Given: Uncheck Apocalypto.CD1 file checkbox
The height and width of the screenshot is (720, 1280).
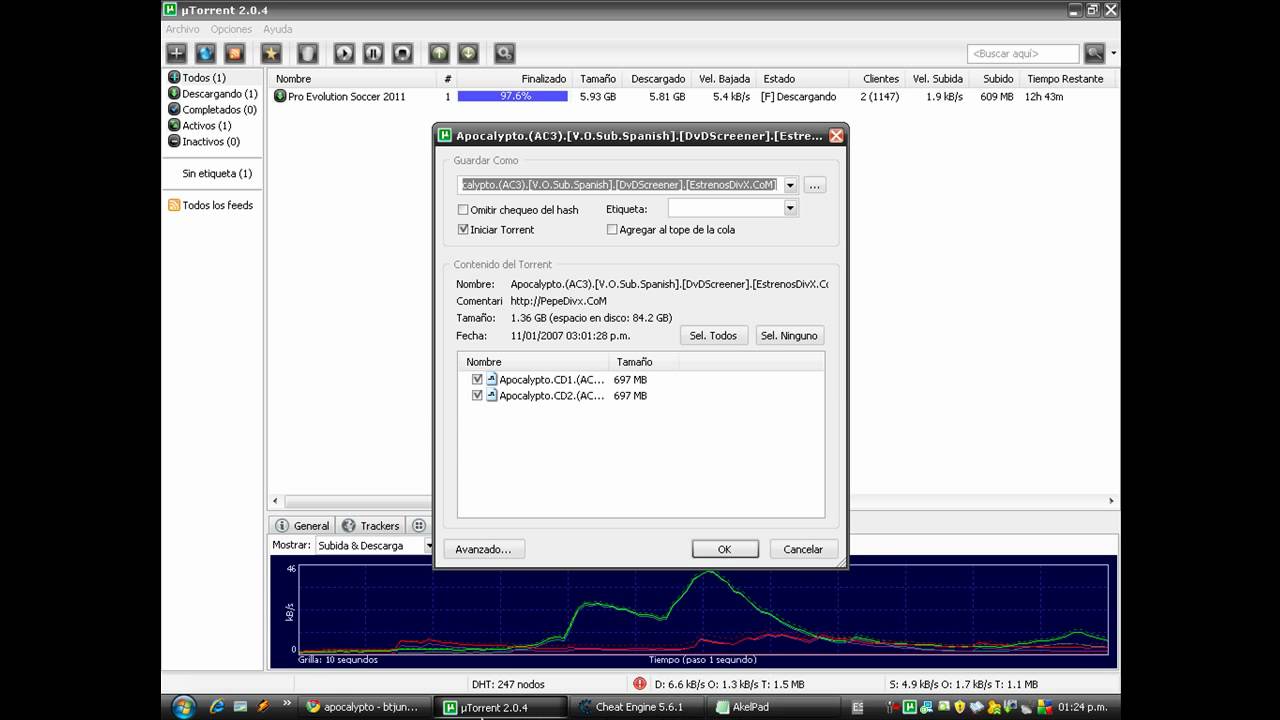Looking at the screenshot, I should 477,380.
